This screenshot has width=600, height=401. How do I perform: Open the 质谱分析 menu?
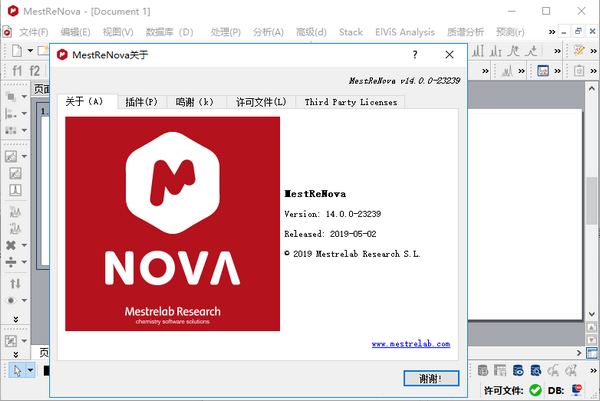pos(465,32)
